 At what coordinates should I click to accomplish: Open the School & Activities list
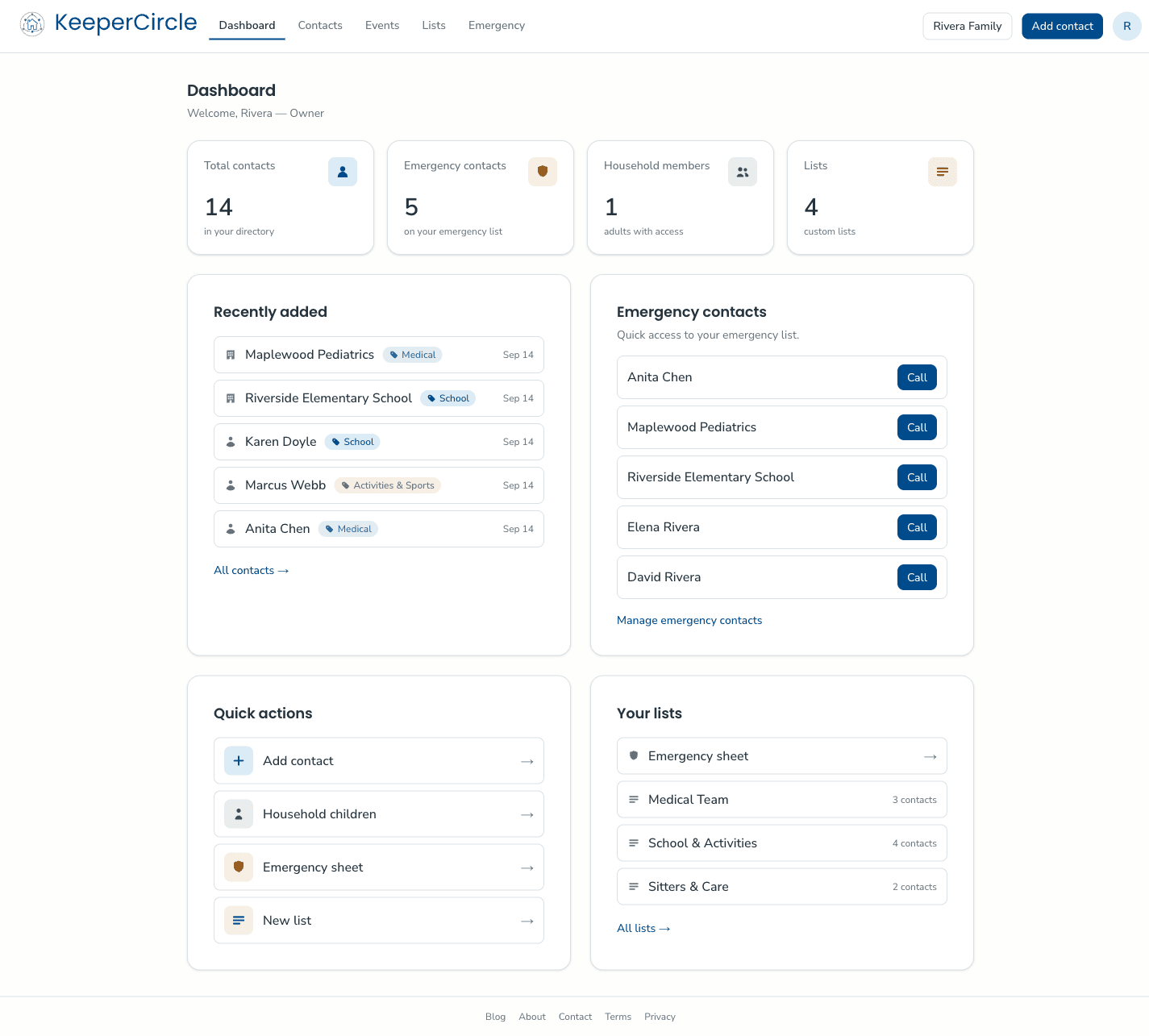[x=782, y=843]
